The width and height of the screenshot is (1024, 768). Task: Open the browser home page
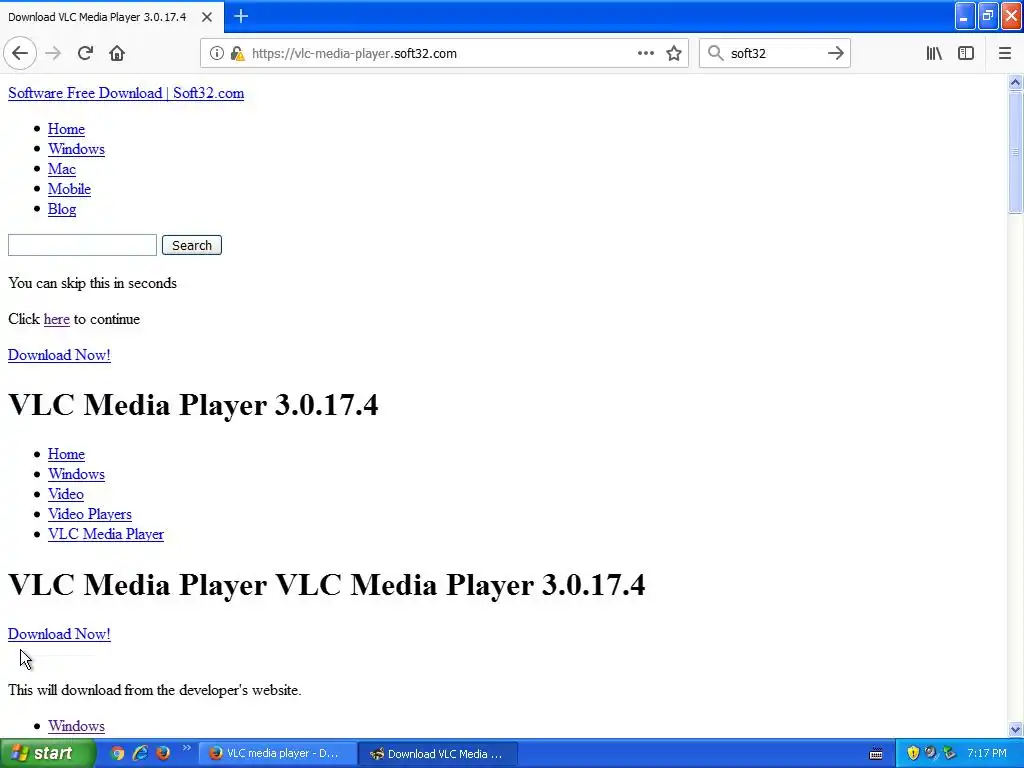tap(117, 53)
